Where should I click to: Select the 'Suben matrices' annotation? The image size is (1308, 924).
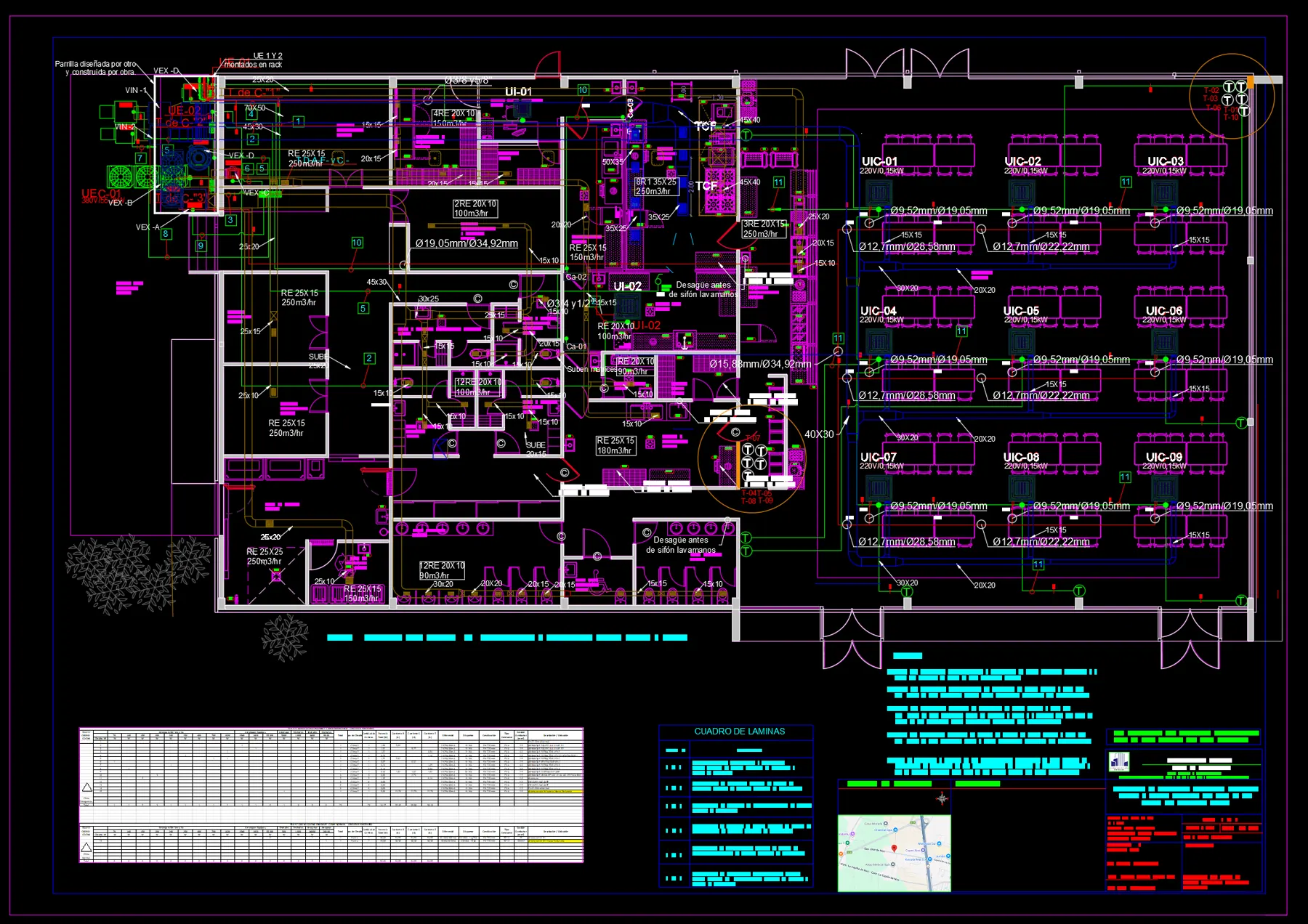592,369
